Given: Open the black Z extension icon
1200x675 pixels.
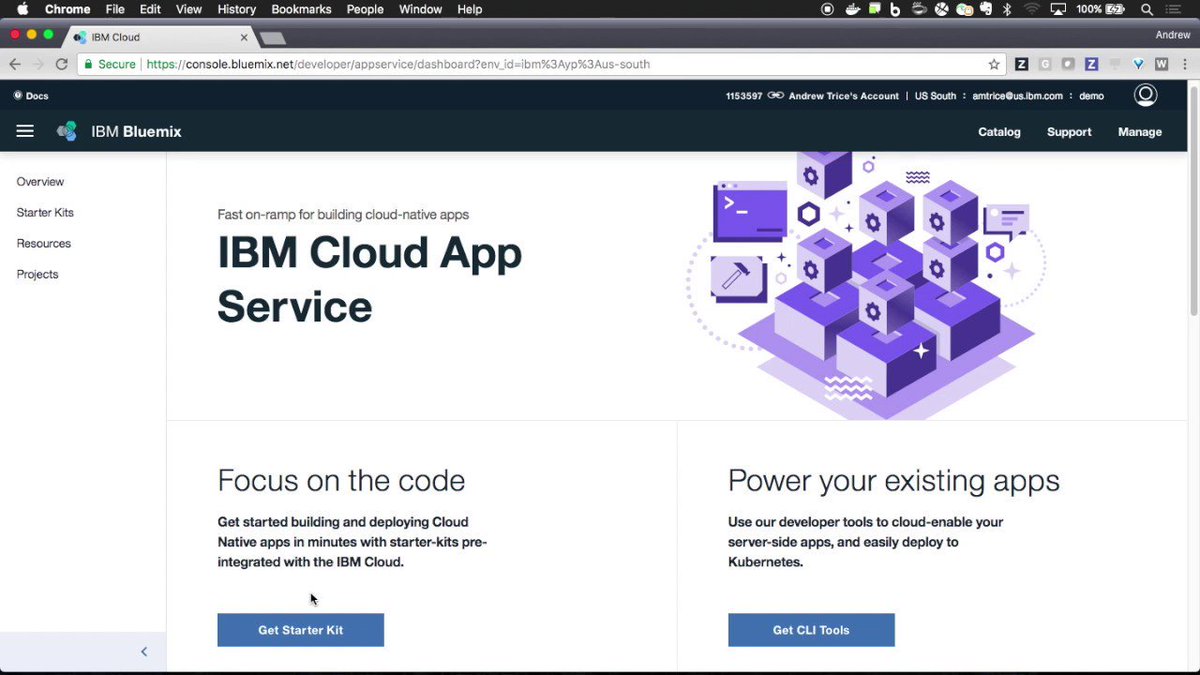Looking at the screenshot, I should coord(1022,64).
